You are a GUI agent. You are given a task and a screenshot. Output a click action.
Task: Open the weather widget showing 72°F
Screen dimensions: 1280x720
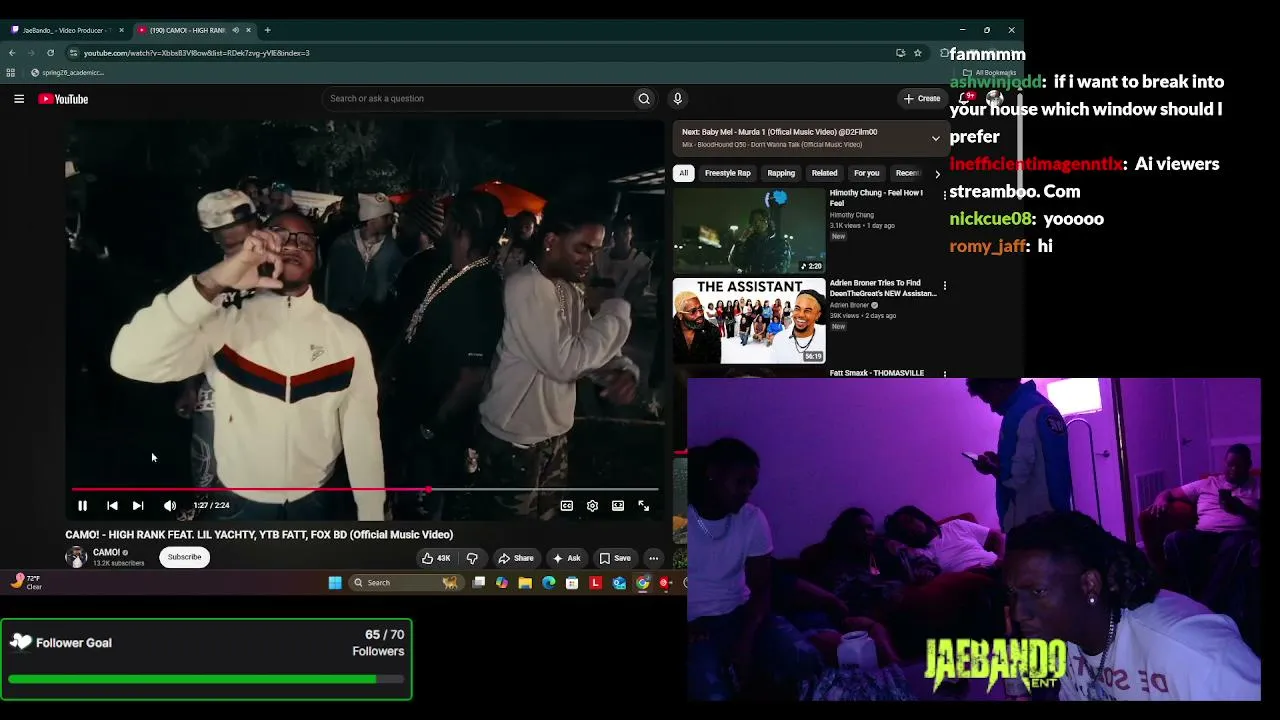point(27,582)
